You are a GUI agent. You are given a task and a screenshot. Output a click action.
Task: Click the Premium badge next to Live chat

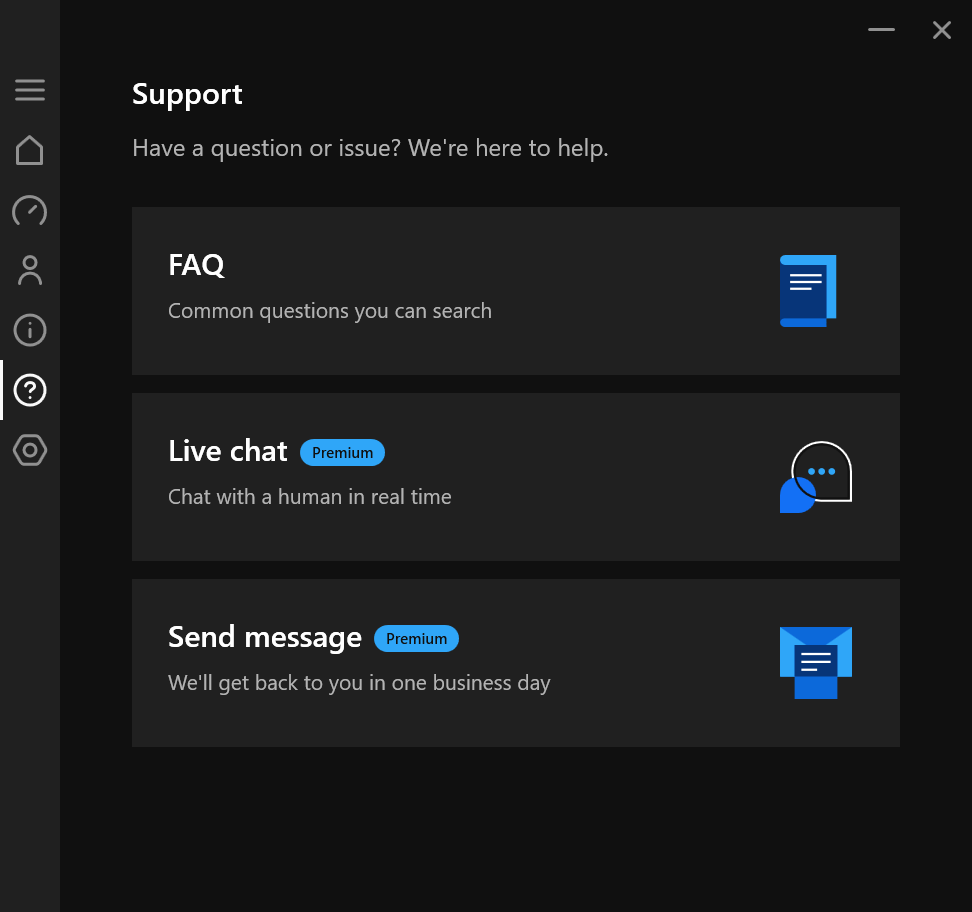(x=342, y=452)
